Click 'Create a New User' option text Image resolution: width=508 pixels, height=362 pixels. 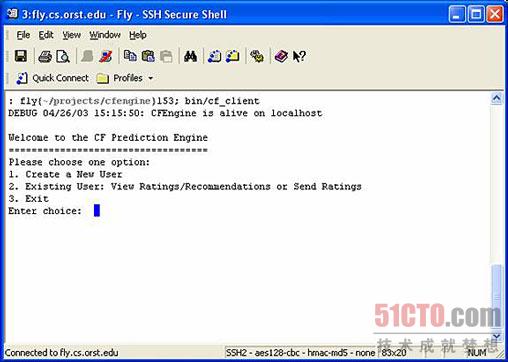[x=74, y=174]
